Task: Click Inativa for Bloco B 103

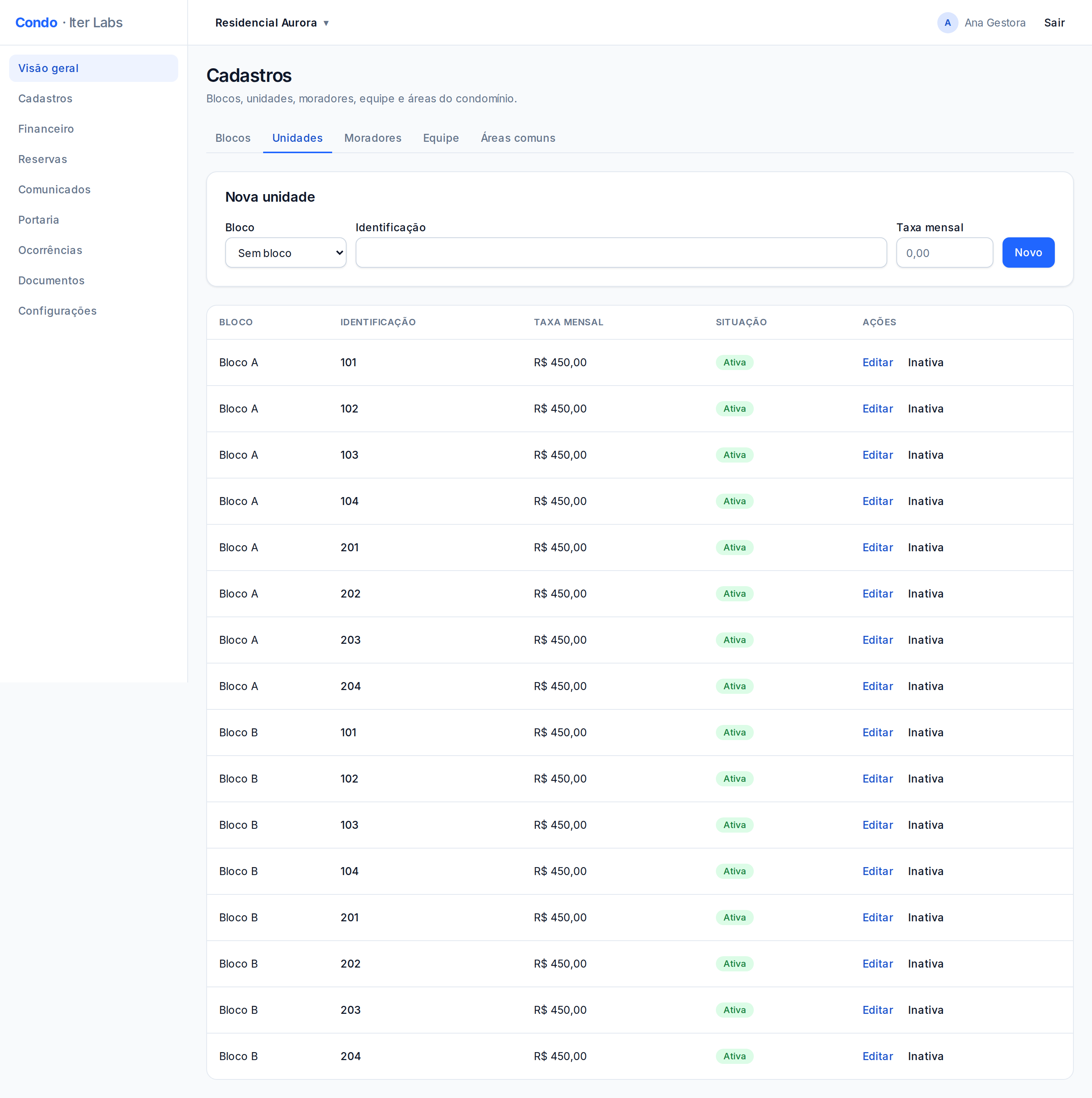Action: 926,825
